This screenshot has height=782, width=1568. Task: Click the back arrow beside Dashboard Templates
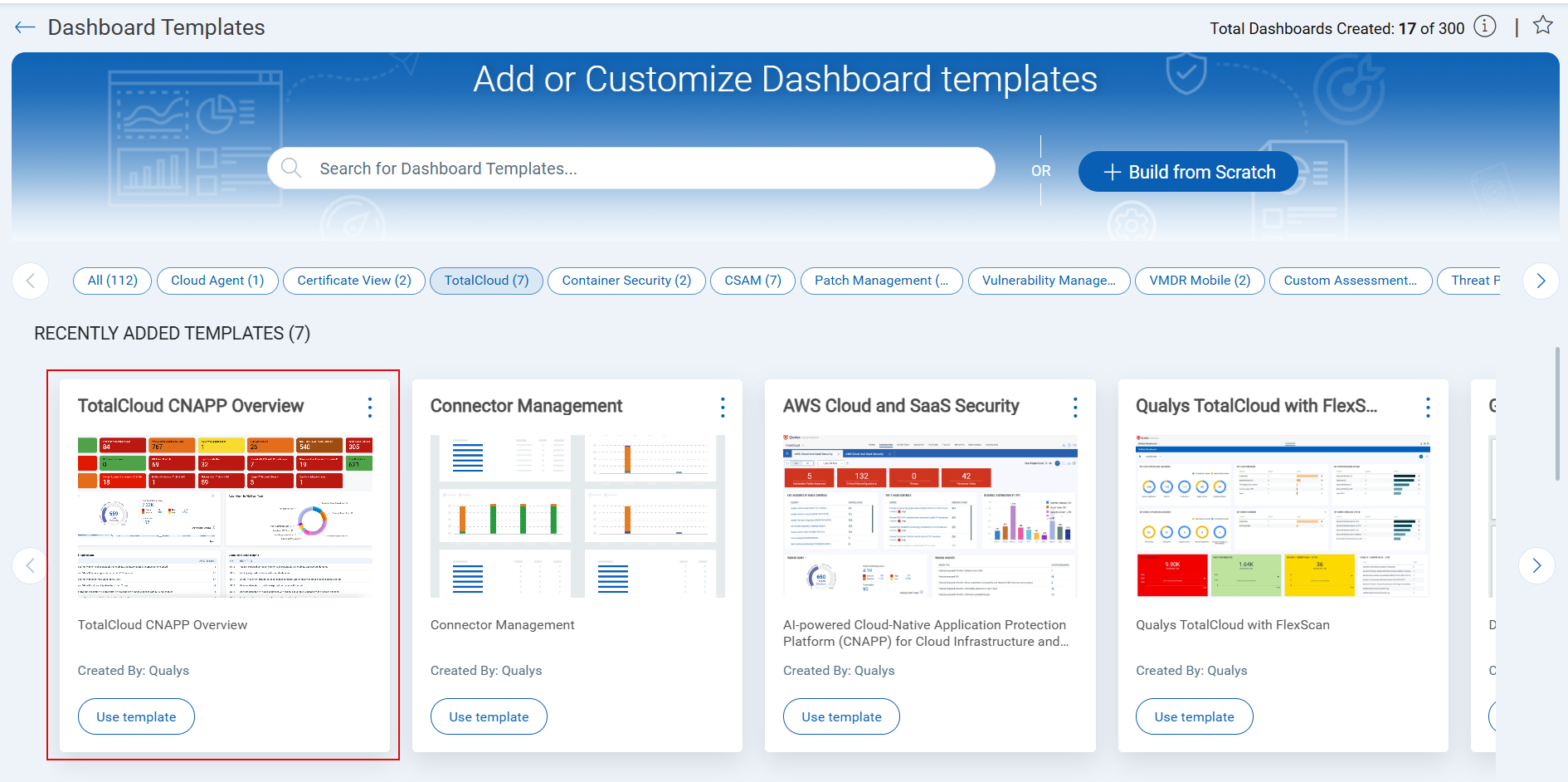point(25,26)
